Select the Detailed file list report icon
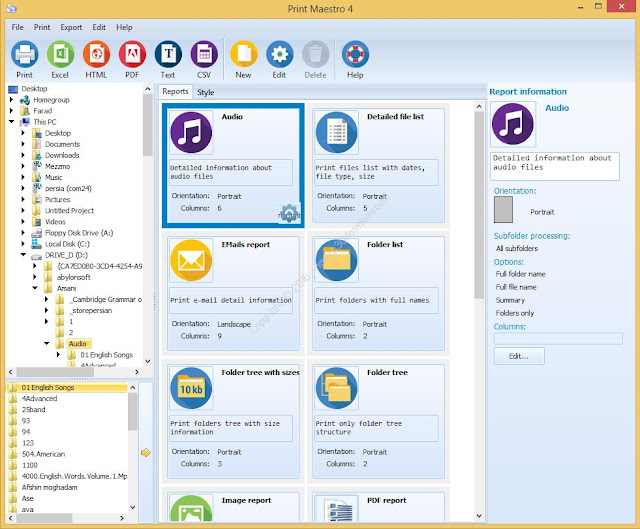Screen dimensions: 640x529 click(x=337, y=133)
